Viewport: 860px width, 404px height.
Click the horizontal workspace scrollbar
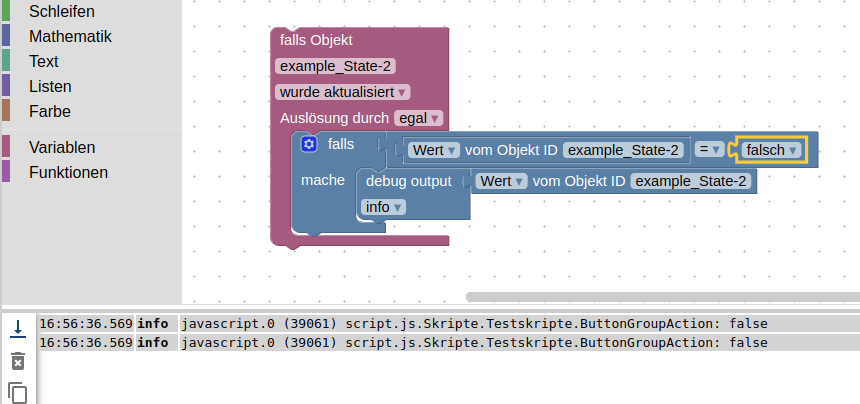coord(662,297)
